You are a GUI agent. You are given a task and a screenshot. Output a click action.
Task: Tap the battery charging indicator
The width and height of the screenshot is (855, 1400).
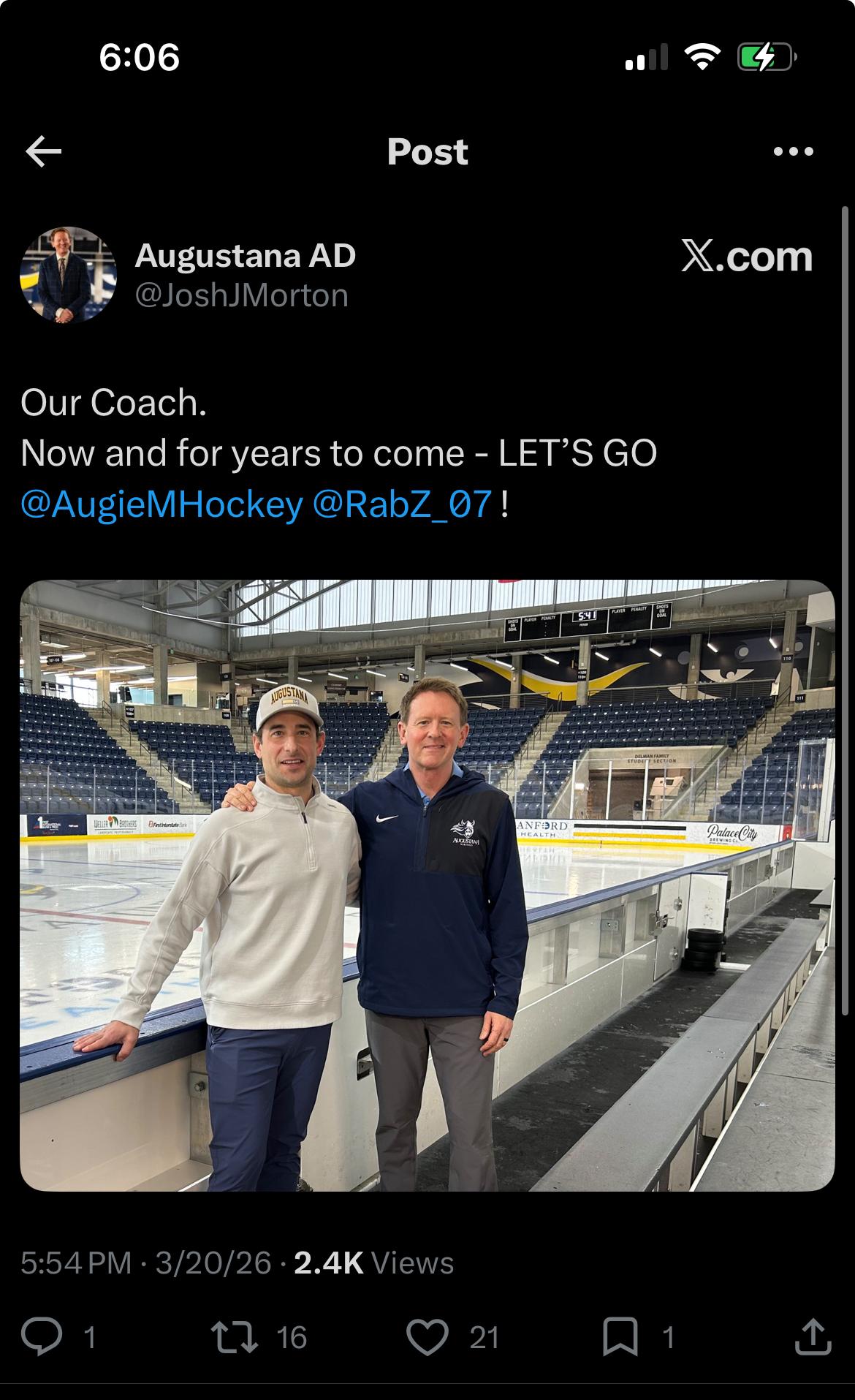pyautogui.click(x=764, y=57)
